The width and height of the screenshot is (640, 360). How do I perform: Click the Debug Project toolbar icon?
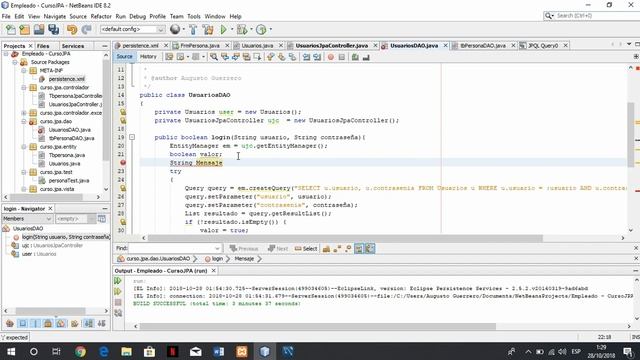[242, 29]
